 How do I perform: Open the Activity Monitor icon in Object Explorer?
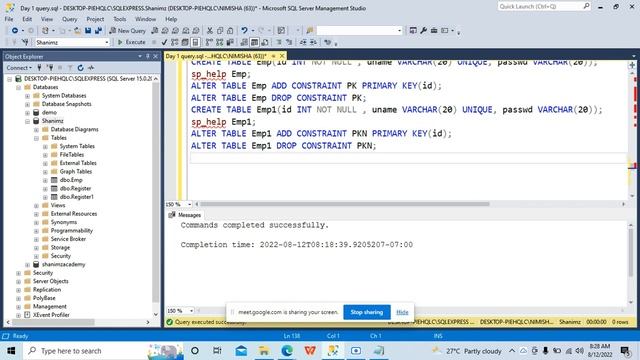tap(91, 68)
